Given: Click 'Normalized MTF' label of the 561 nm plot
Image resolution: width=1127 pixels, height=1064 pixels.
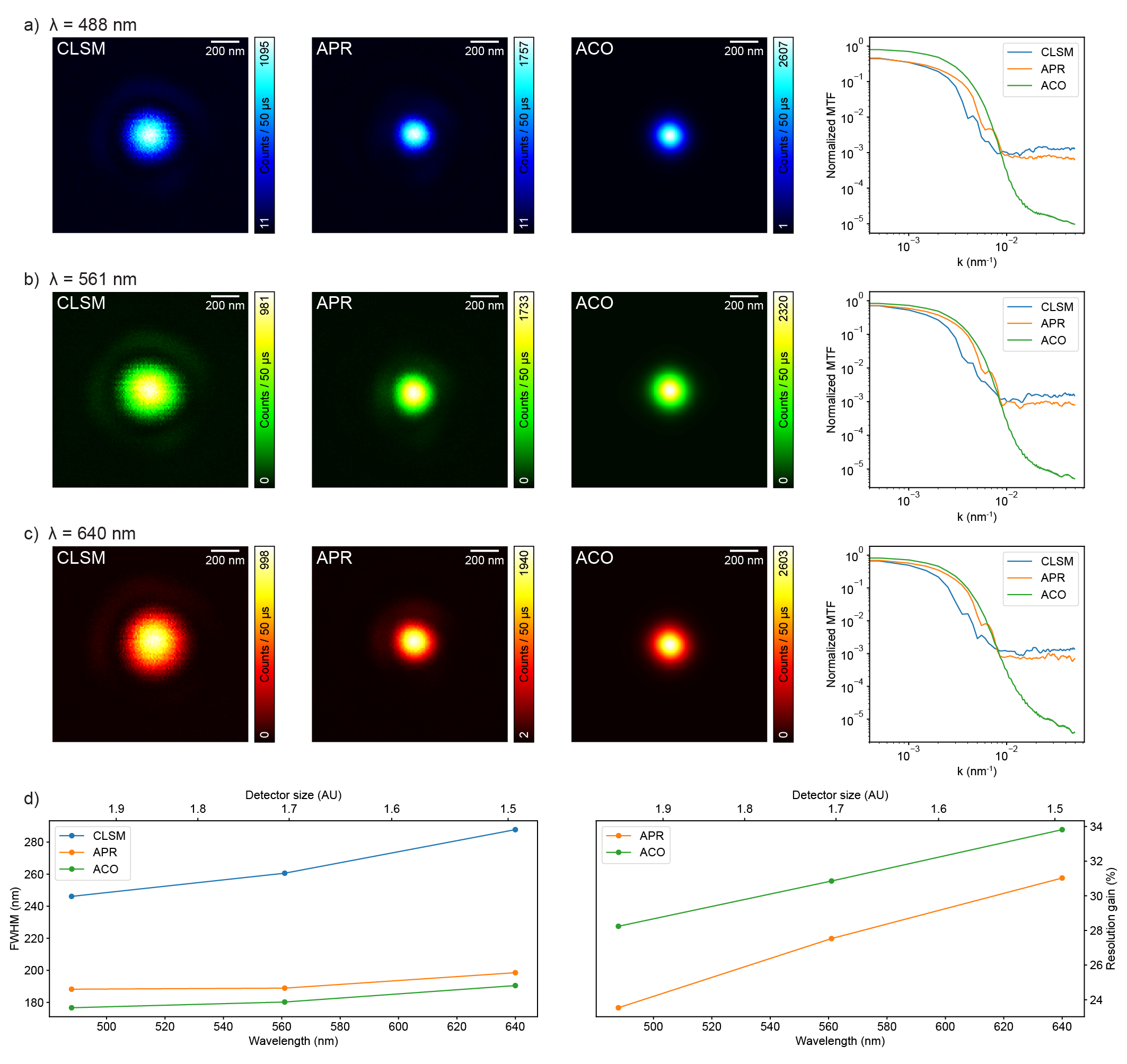Looking at the screenshot, I should (831, 389).
